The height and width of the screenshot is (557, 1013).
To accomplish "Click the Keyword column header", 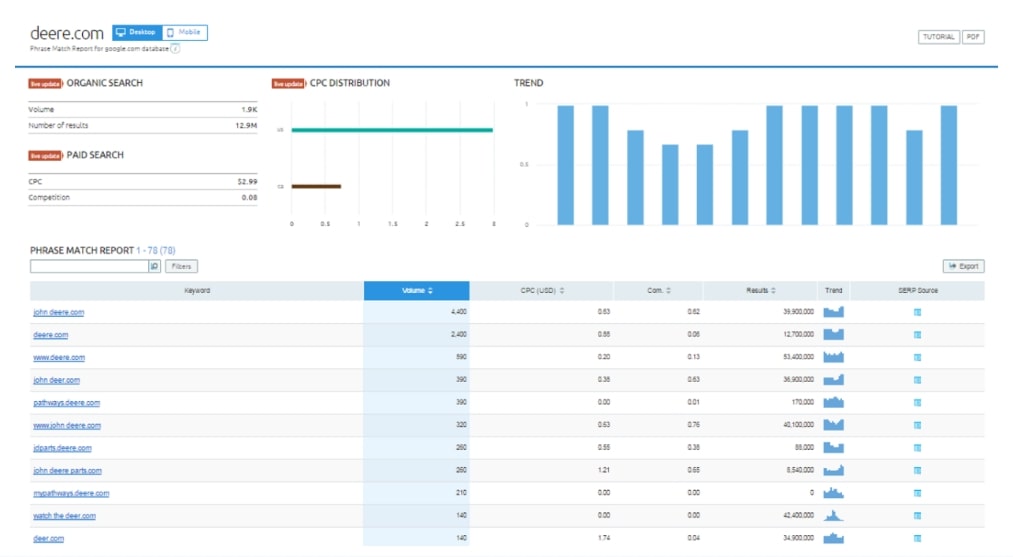I will click(x=196, y=291).
